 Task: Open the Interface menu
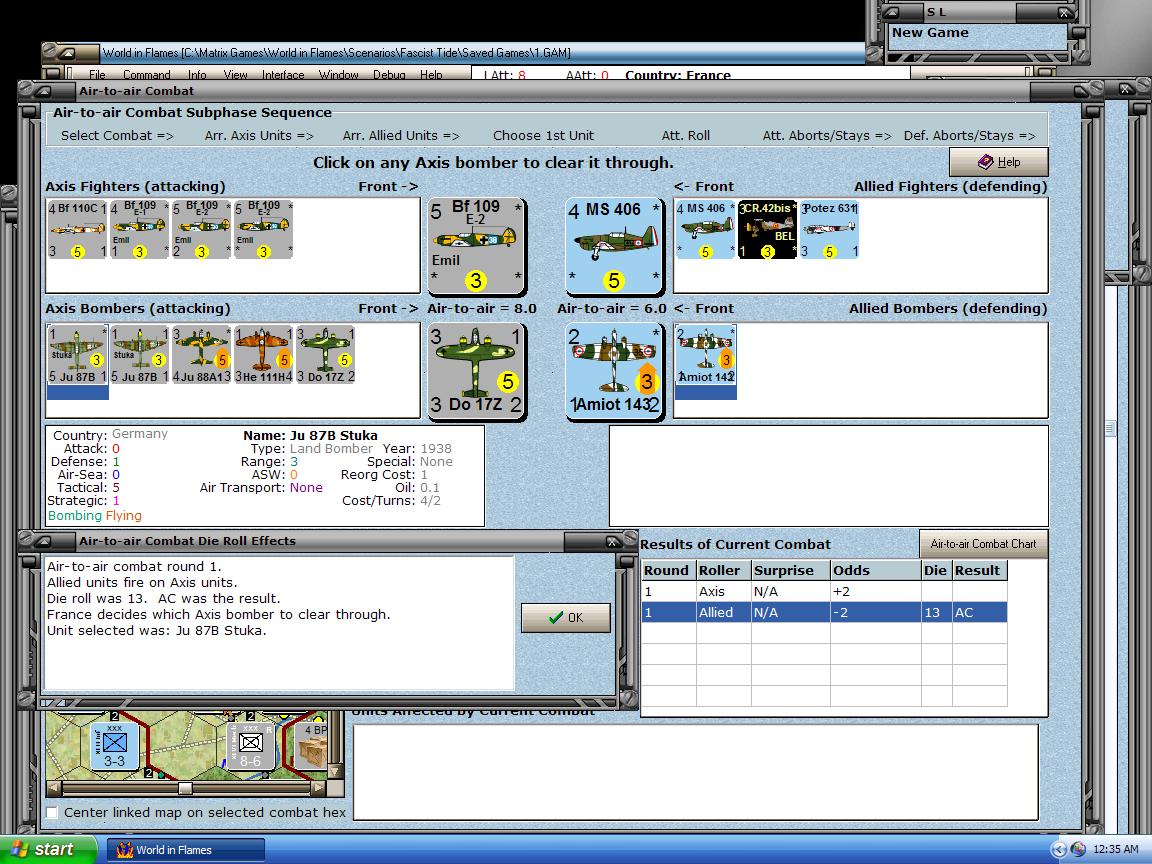[283, 75]
